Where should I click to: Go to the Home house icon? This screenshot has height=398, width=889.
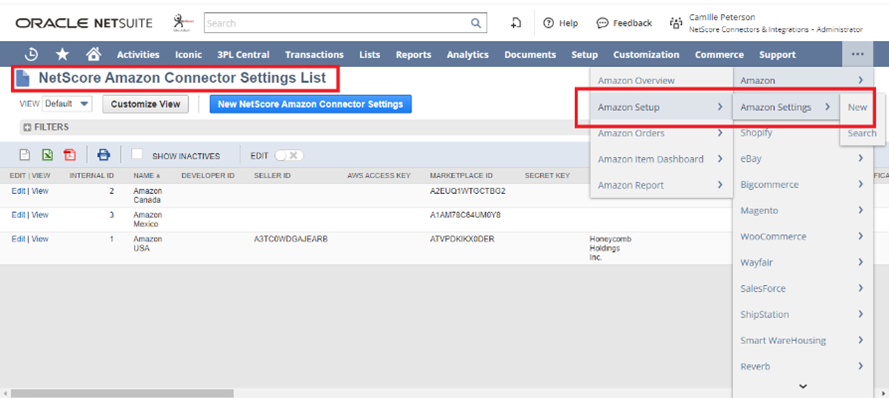pos(94,54)
